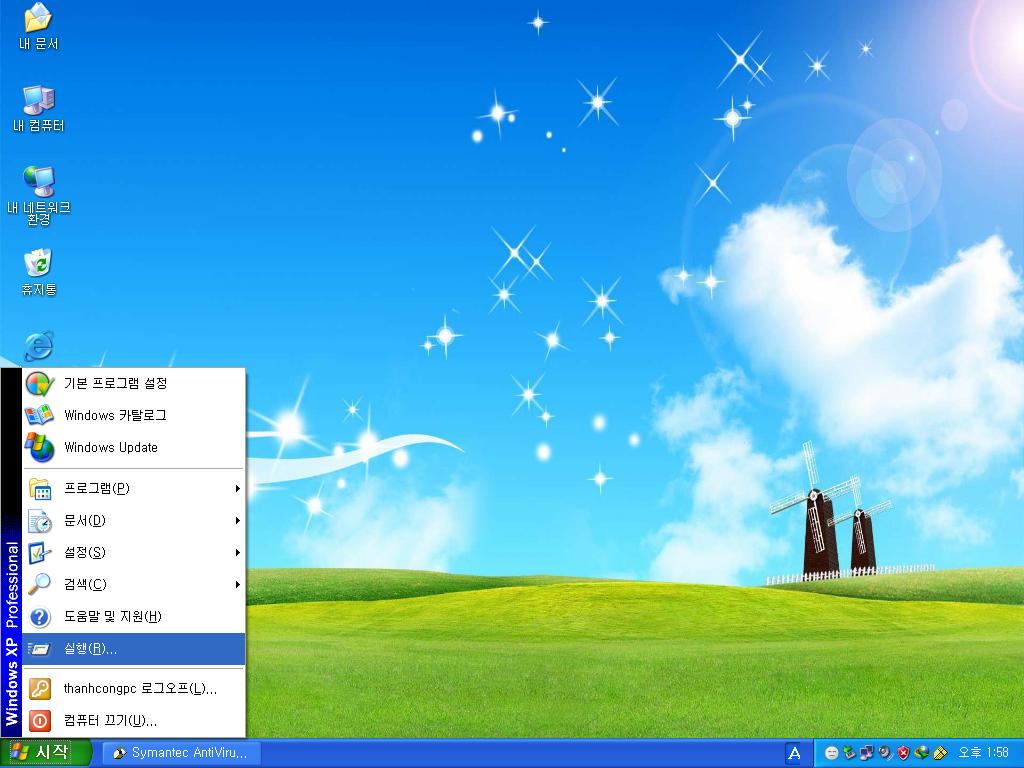Click the volume speaker tray icon
This screenshot has height=768, width=1024.
coord(885,753)
